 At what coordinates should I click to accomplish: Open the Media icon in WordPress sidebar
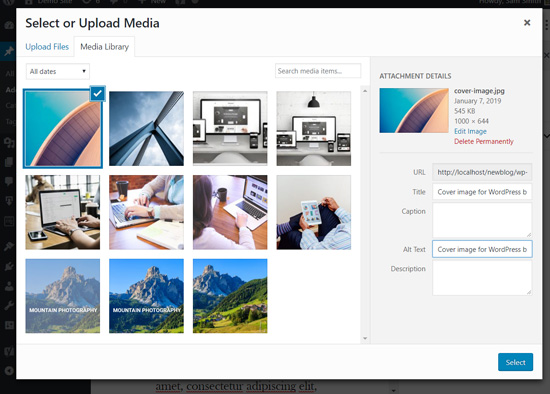click(x=9, y=142)
